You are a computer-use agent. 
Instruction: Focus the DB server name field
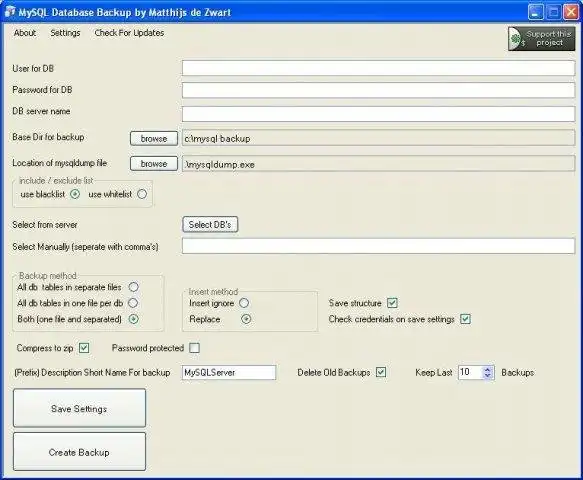point(379,114)
